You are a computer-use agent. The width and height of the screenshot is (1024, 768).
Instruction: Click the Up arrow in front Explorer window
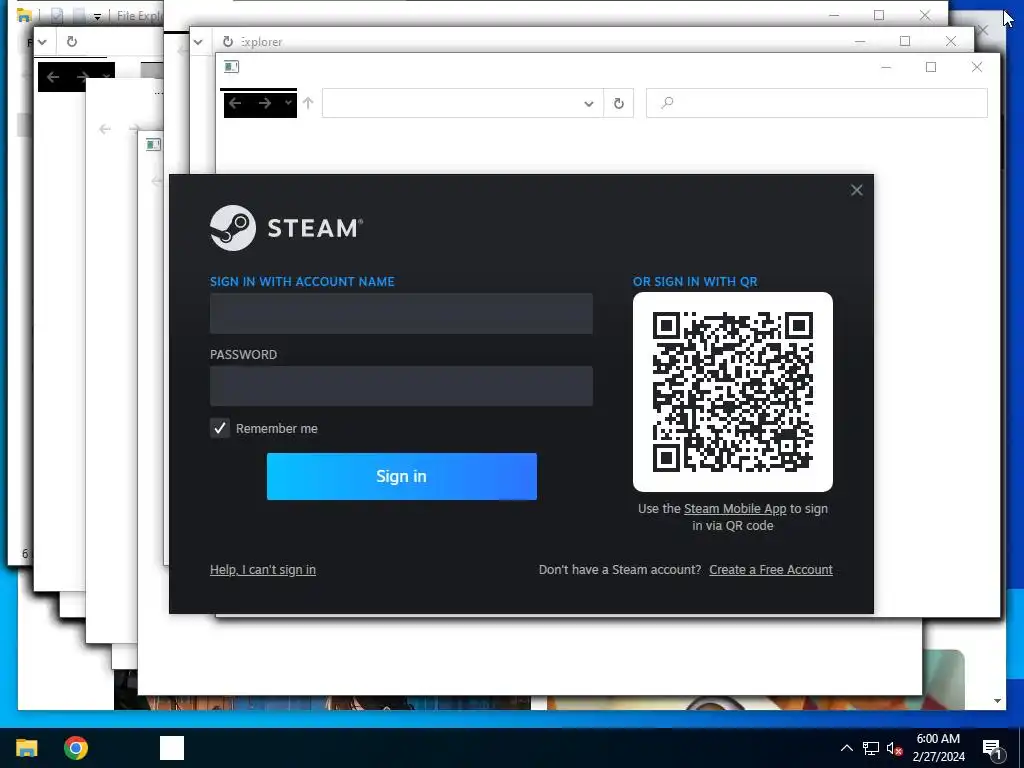pos(308,103)
